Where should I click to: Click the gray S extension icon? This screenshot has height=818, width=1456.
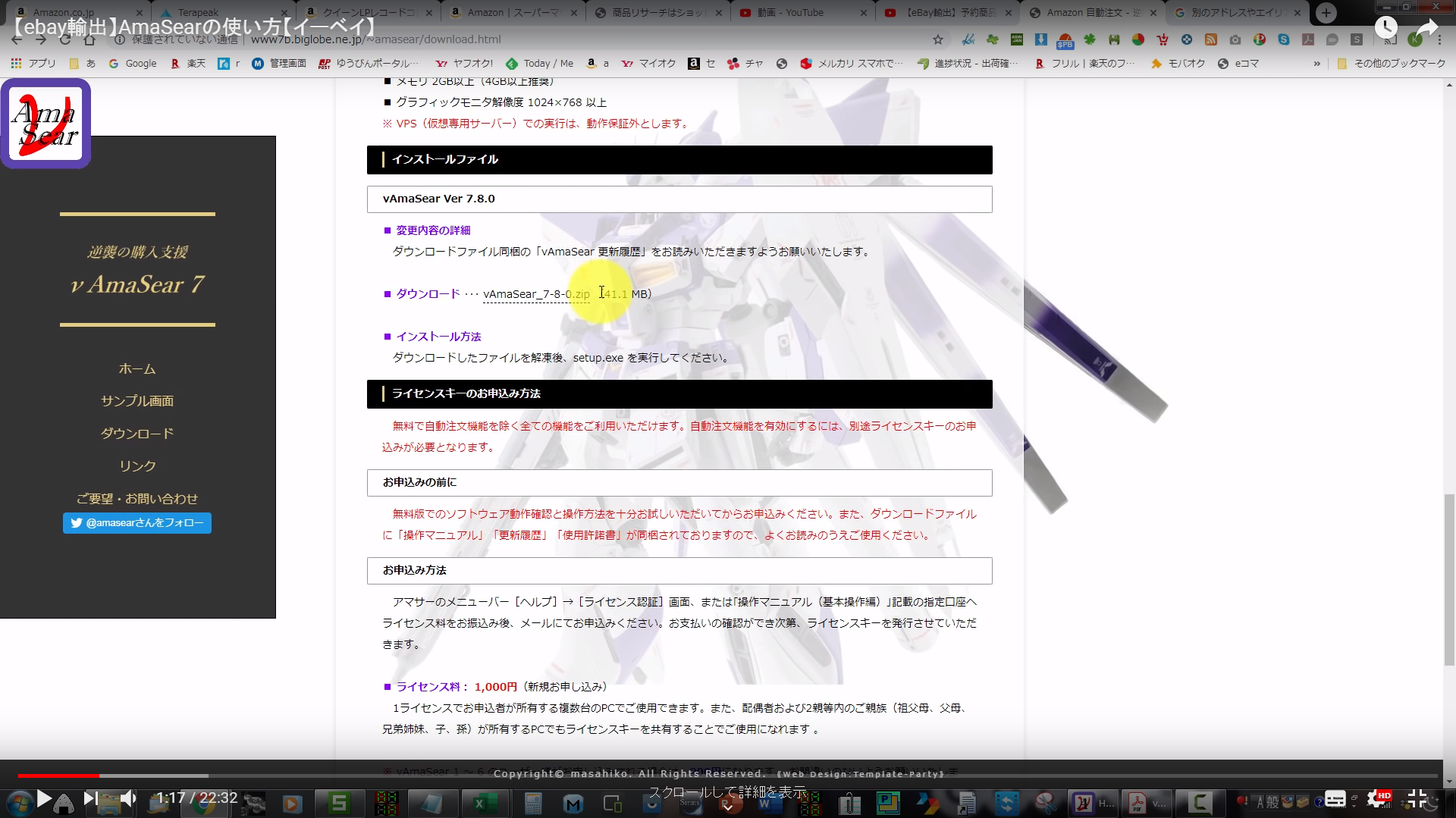1357,39
